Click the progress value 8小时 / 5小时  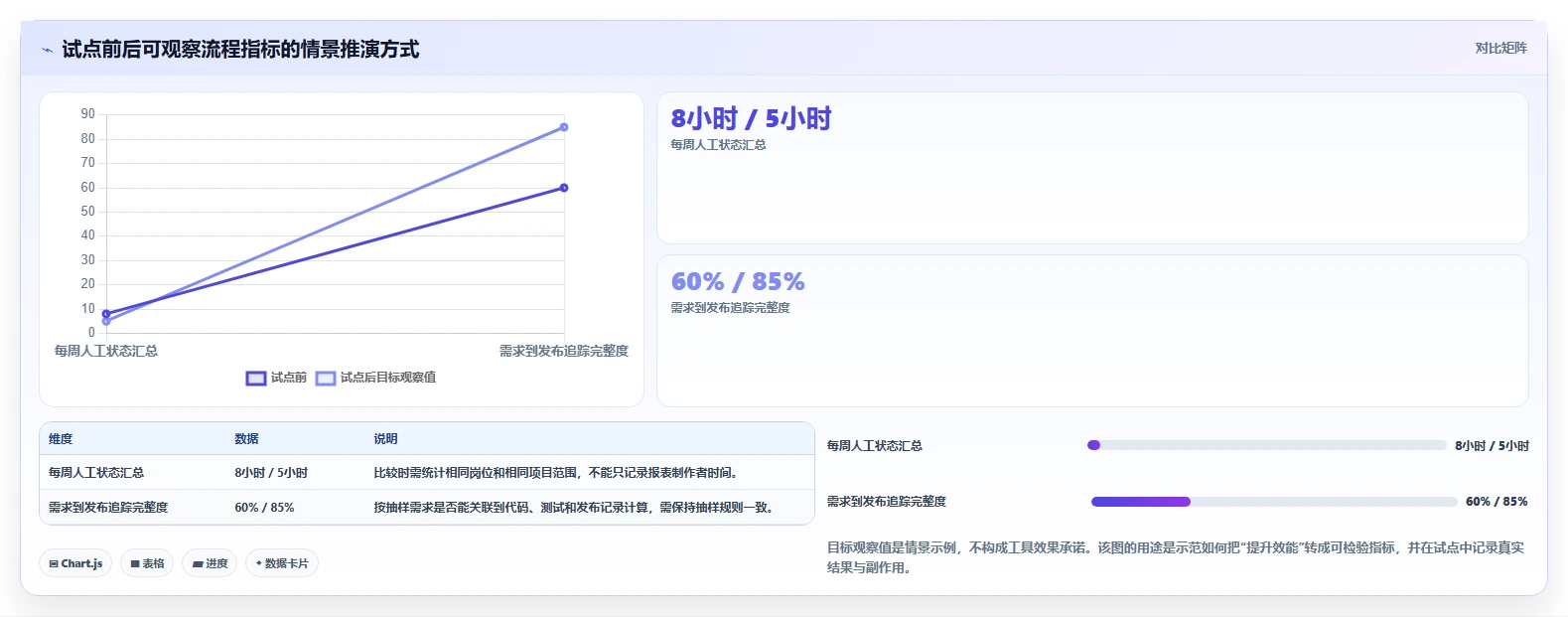[1492, 446]
